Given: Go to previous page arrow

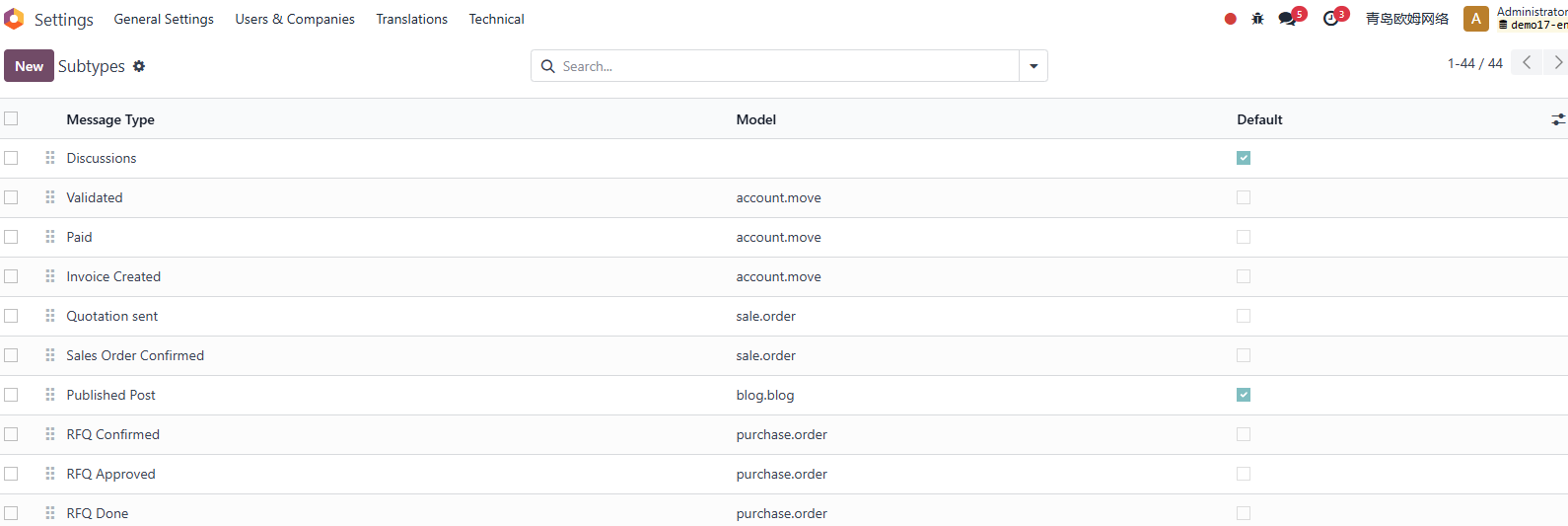Looking at the screenshot, I should [1527, 63].
